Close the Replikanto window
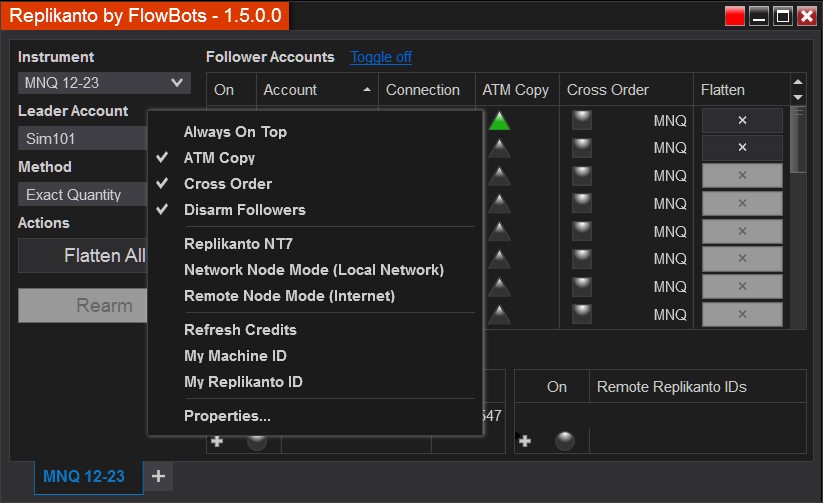Viewport: 823px width, 503px height. [807, 16]
